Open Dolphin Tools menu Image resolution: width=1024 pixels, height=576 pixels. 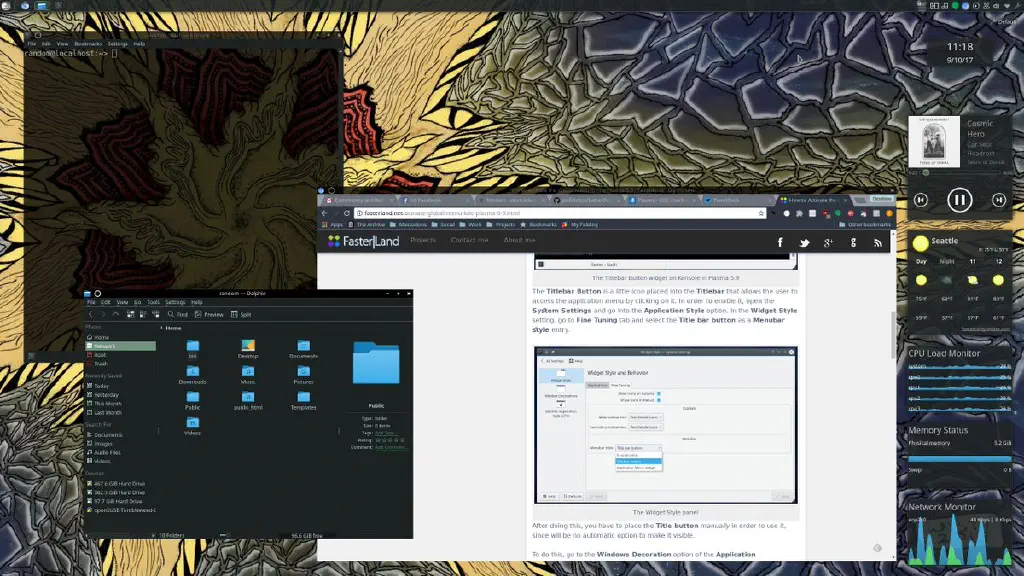(153, 302)
